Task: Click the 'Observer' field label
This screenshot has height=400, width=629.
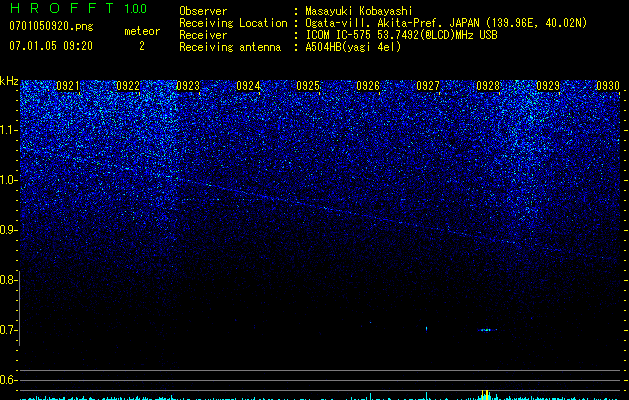Action: tap(203, 11)
